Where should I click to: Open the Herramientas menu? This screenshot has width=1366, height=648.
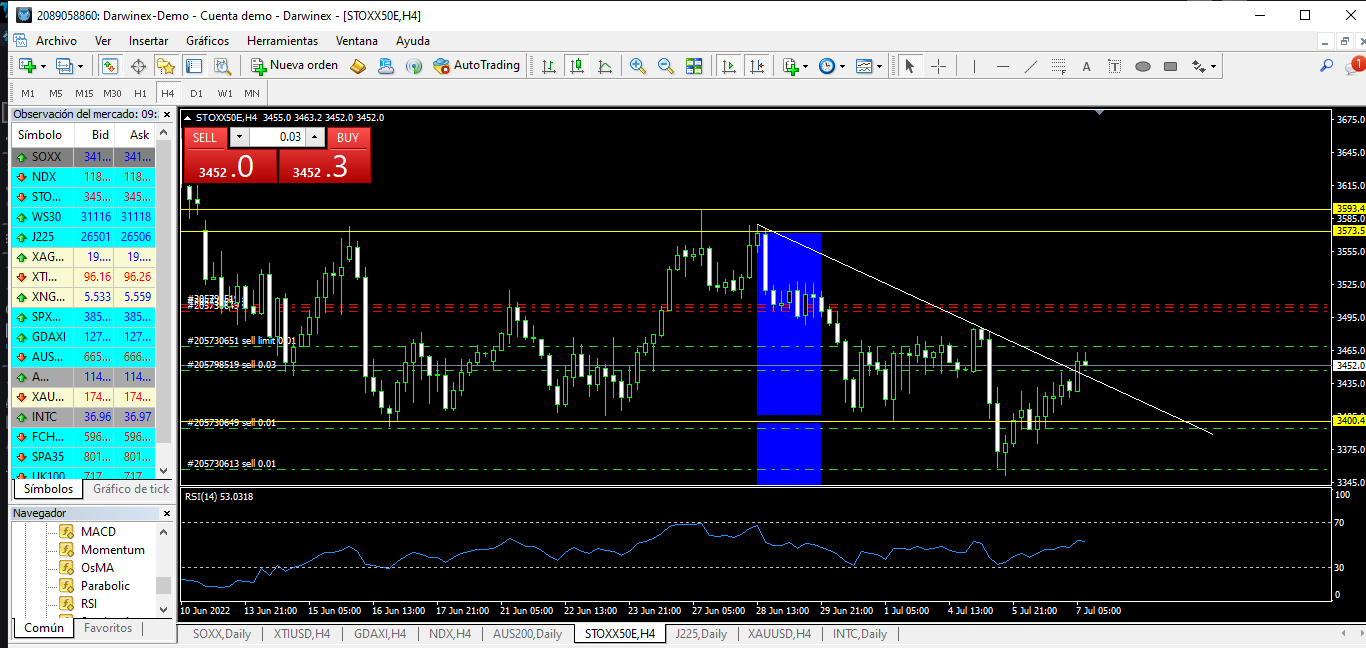[x=282, y=41]
